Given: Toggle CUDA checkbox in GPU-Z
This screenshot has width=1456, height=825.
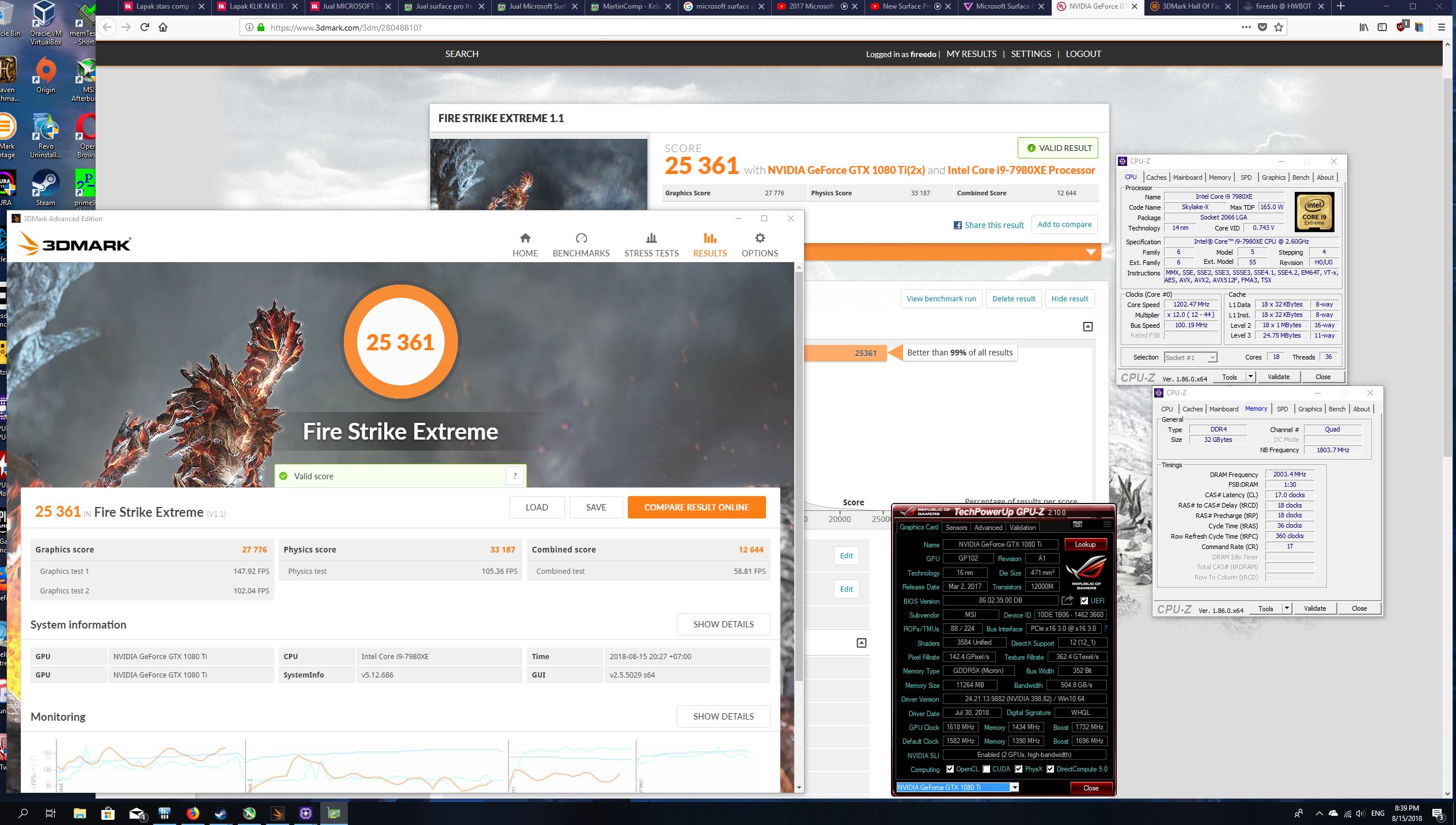Looking at the screenshot, I should click(x=986, y=769).
